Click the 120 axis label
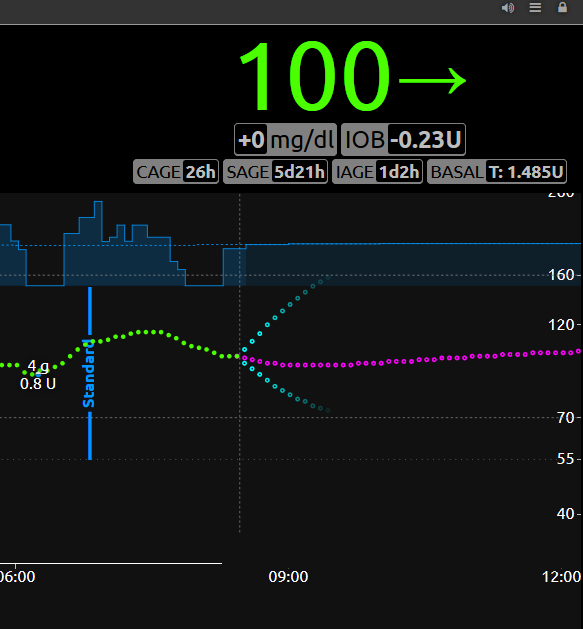583x629 pixels. [561, 325]
